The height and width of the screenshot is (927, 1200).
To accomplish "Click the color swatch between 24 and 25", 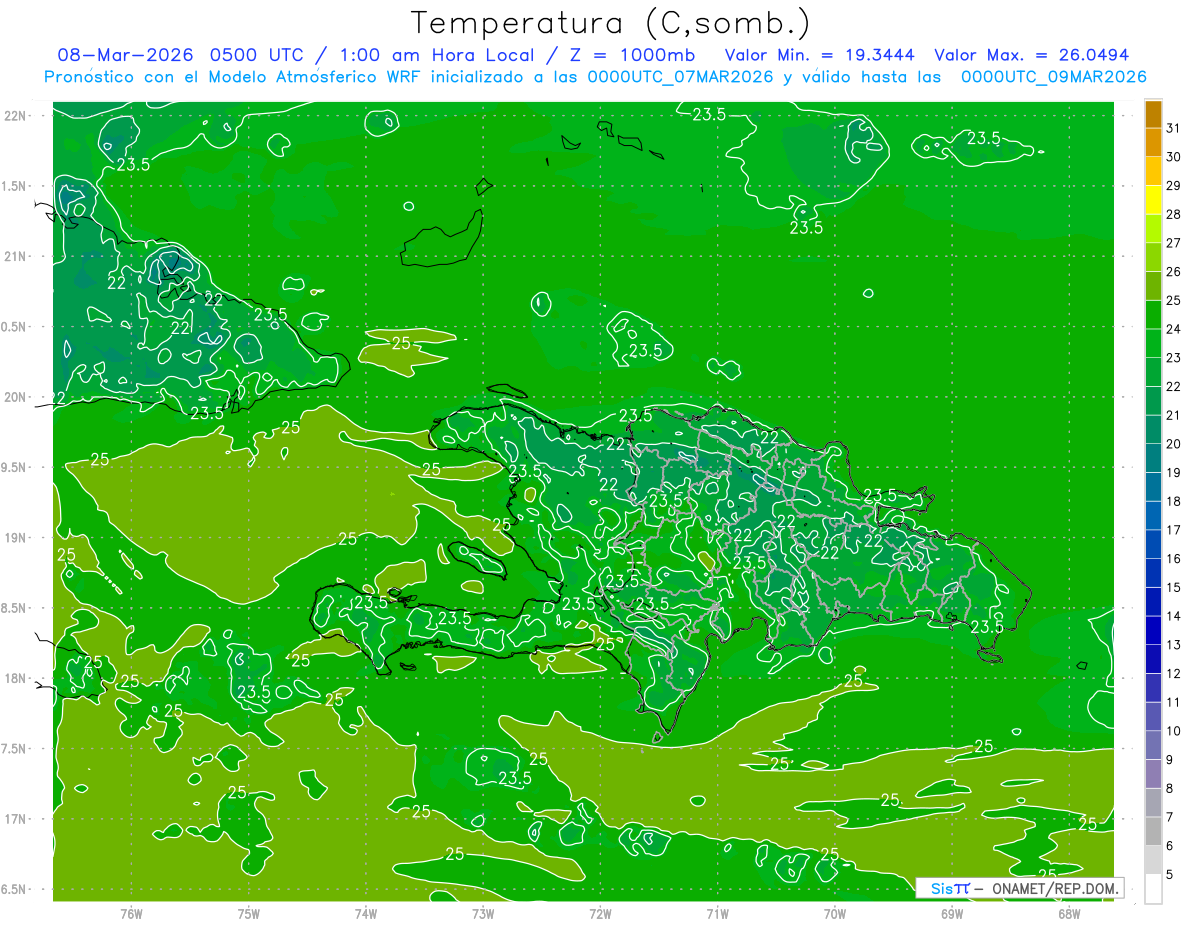I will pos(1153,315).
